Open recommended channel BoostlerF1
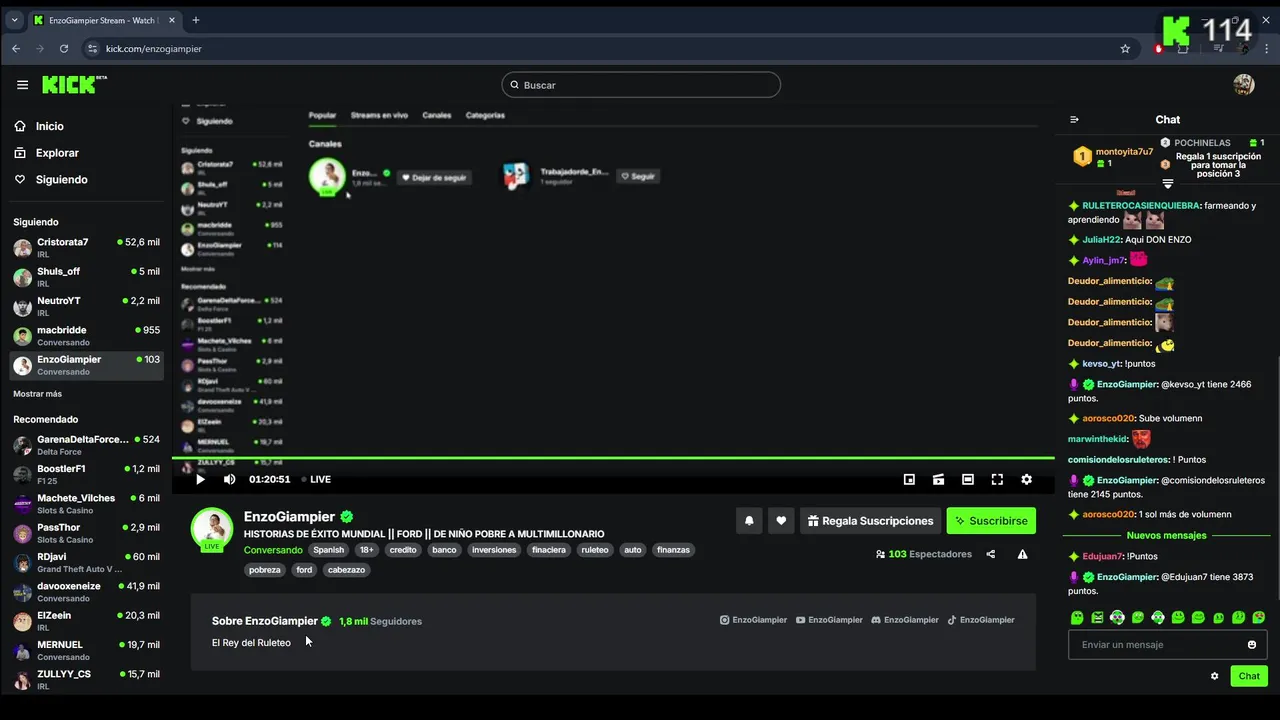 [86, 474]
